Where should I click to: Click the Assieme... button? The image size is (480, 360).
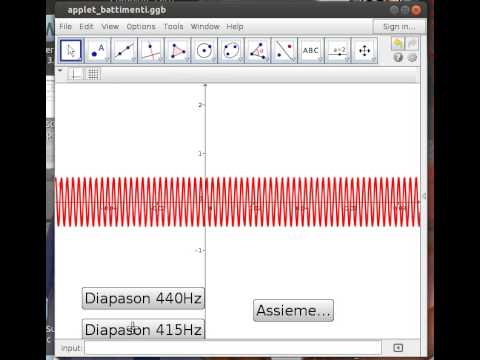[293, 310]
